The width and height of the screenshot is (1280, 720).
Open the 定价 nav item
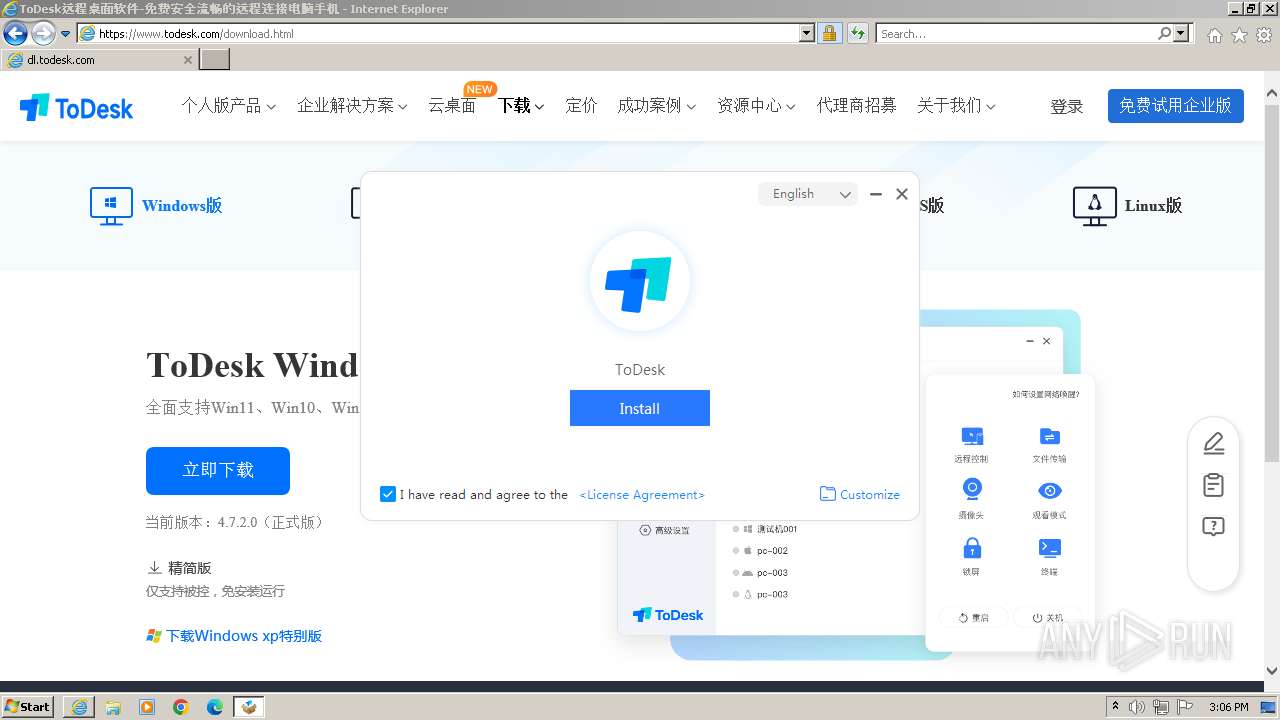(x=581, y=105)
